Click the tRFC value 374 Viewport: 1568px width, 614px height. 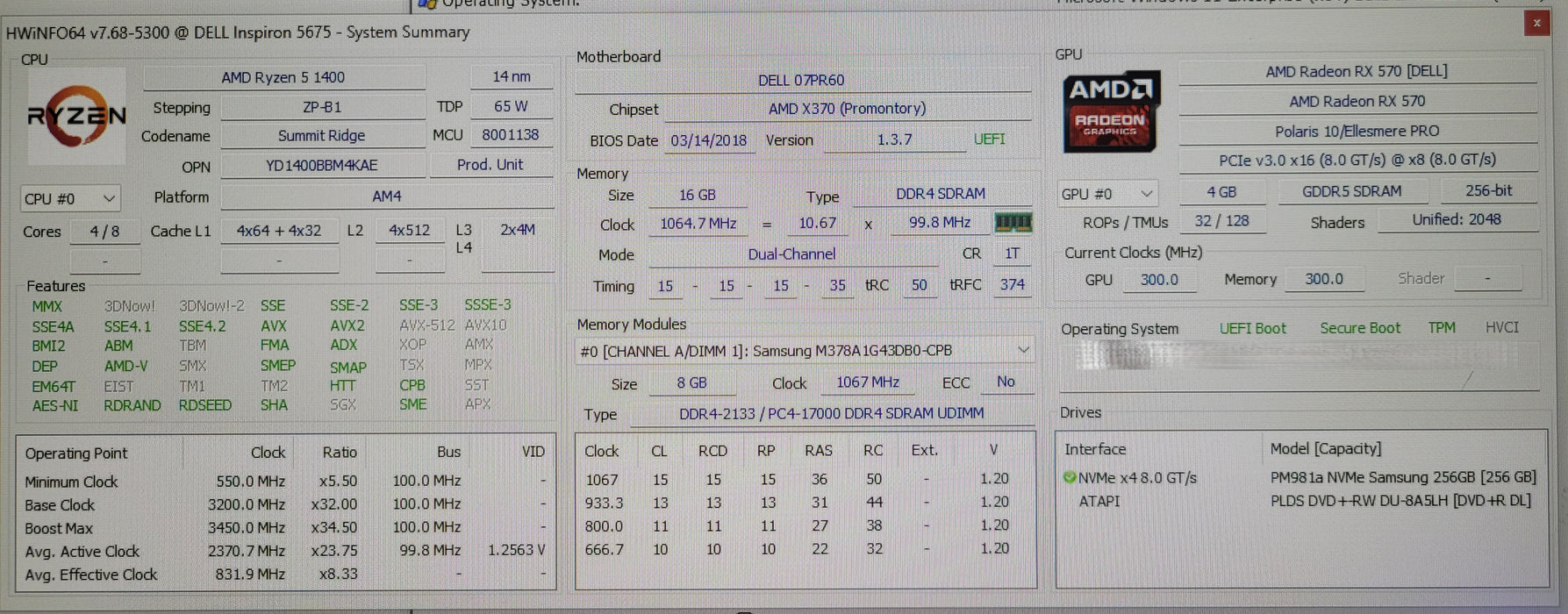coord(1013,284)
